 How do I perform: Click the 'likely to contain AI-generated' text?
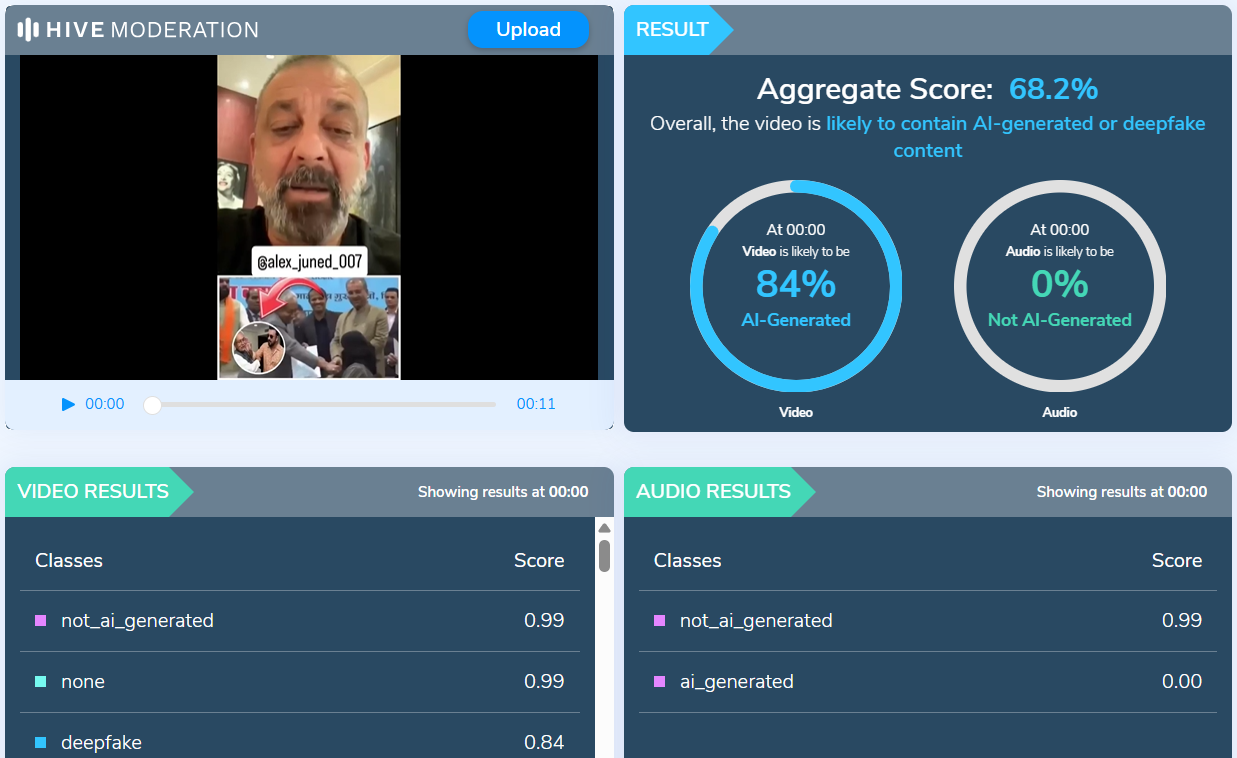(x=1015, y=124)
